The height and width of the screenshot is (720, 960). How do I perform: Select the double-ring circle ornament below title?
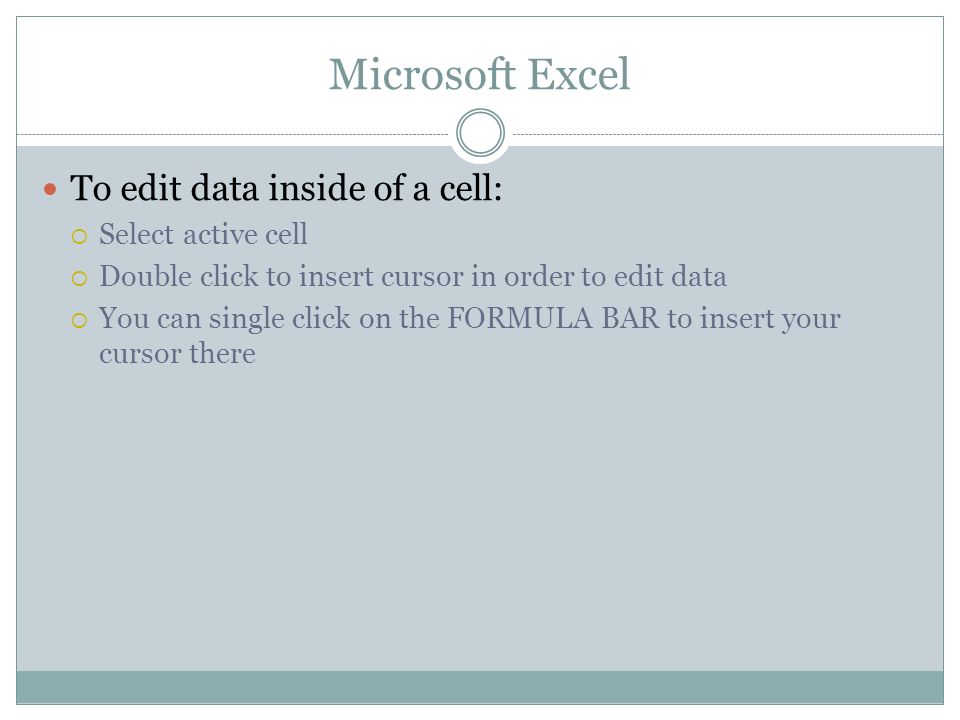[481, 133]
